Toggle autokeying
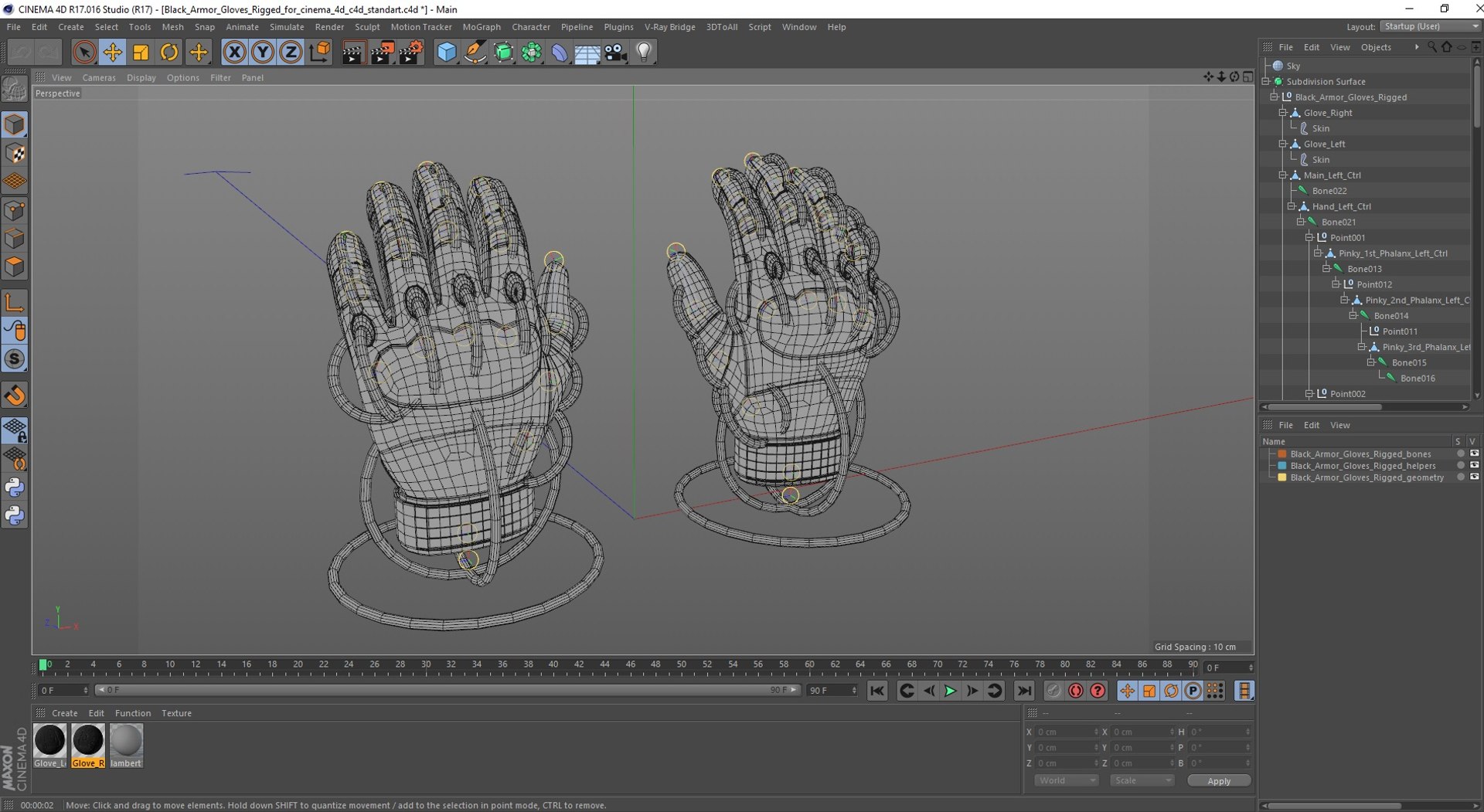 [x=1076, y=691]
